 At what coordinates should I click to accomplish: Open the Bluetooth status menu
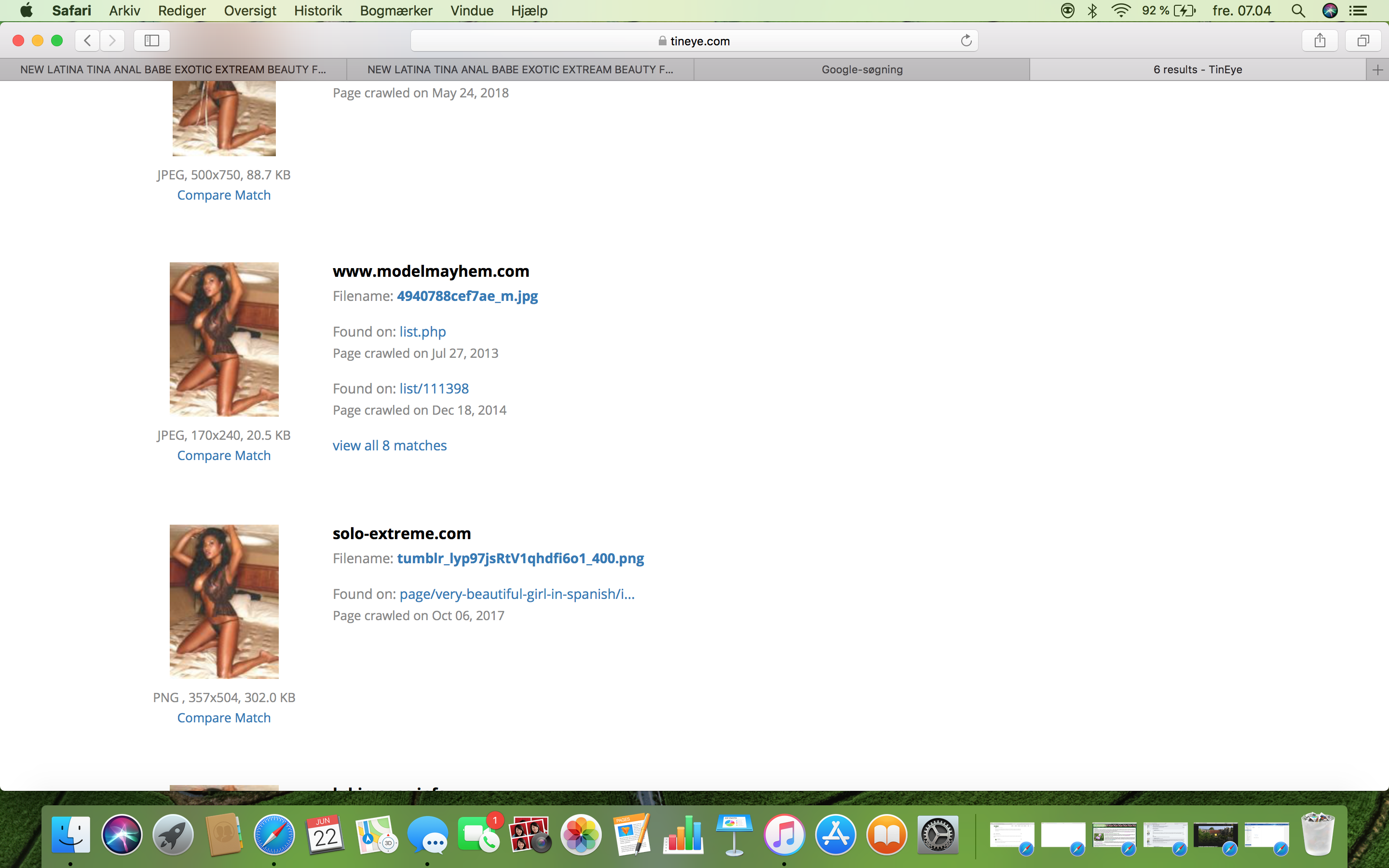pyautogui.click(x=1092, y=10)
